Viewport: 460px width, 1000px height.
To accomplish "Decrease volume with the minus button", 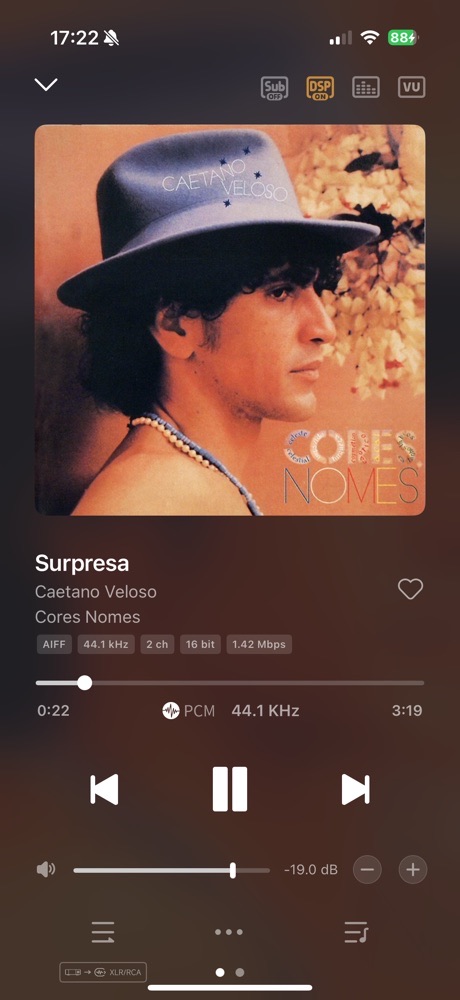I will tap(367, 869).
